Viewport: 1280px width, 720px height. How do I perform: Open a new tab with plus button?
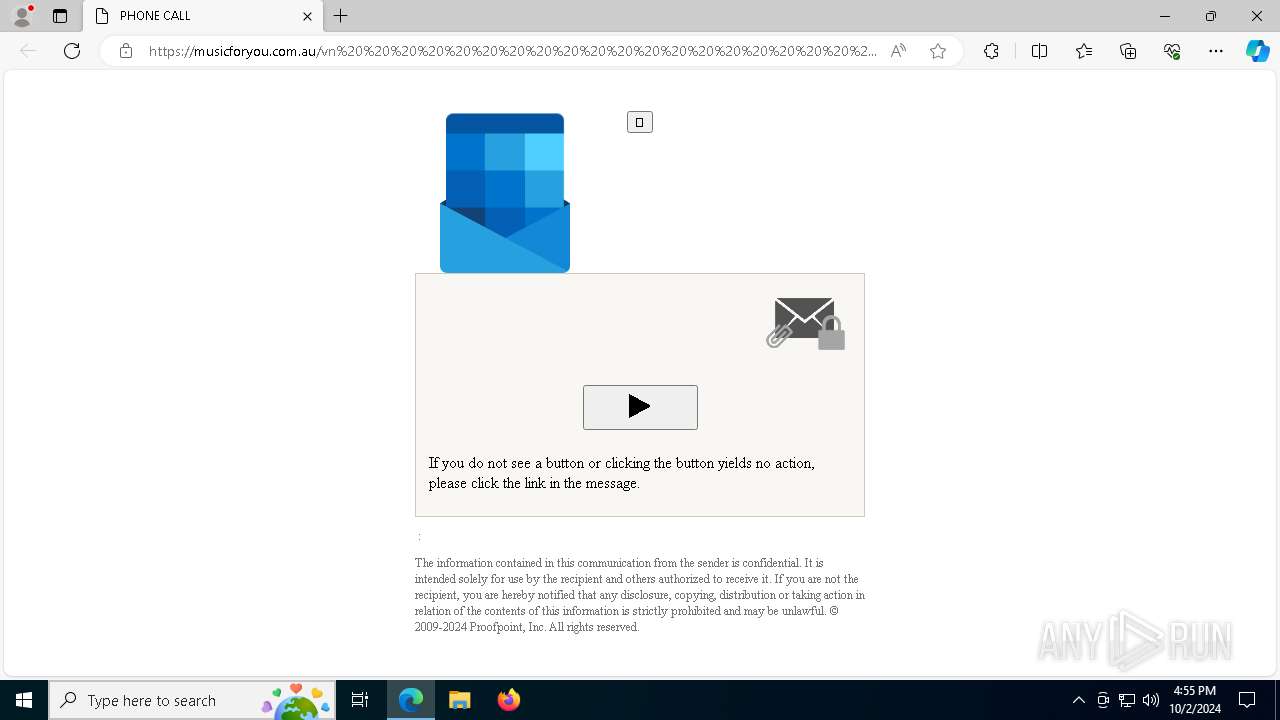341,16
